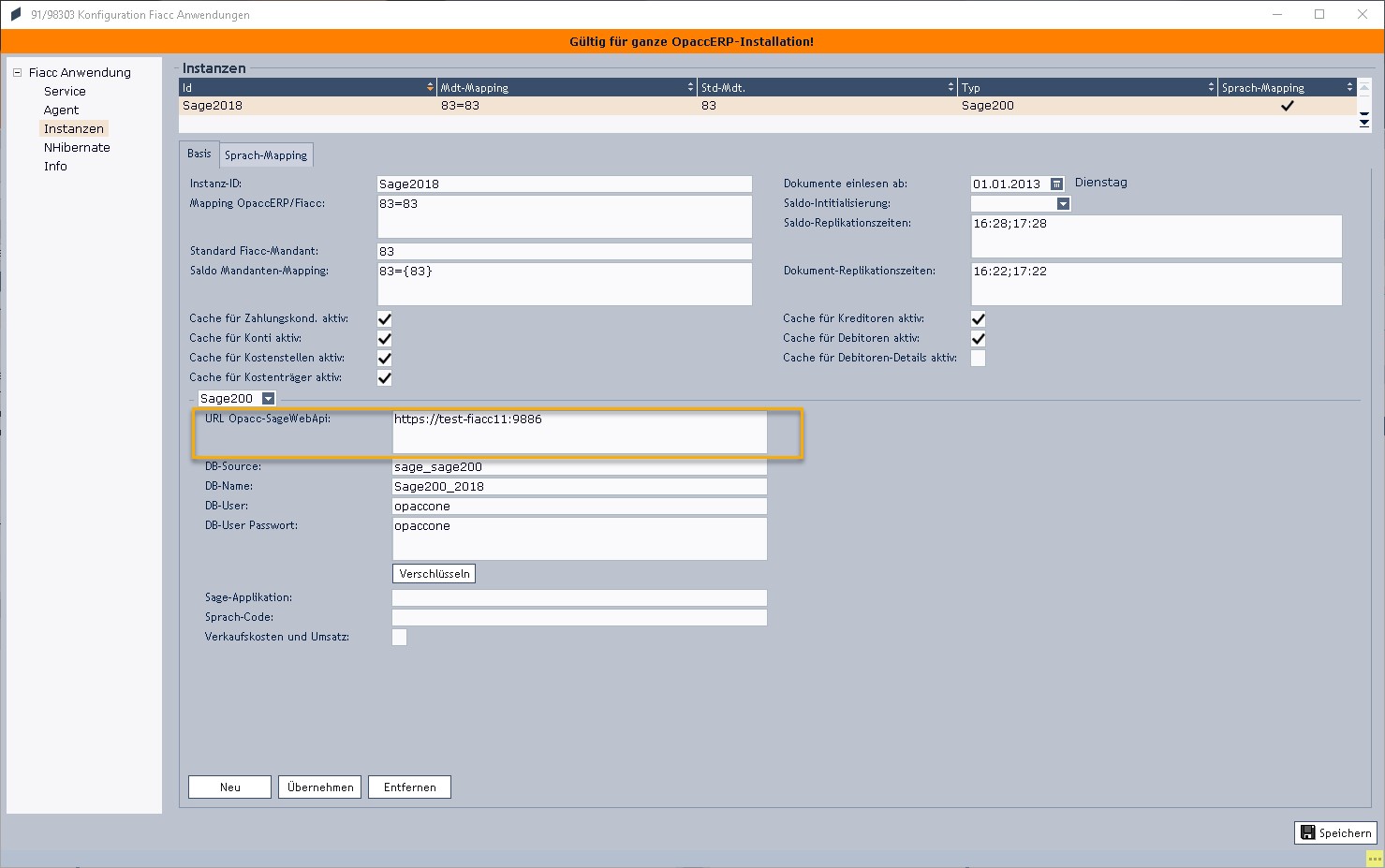This screenshot has width=1385, height=868.
Task: Toggle Cache für Konti aktiv checkbox
Action: point(384,339)
